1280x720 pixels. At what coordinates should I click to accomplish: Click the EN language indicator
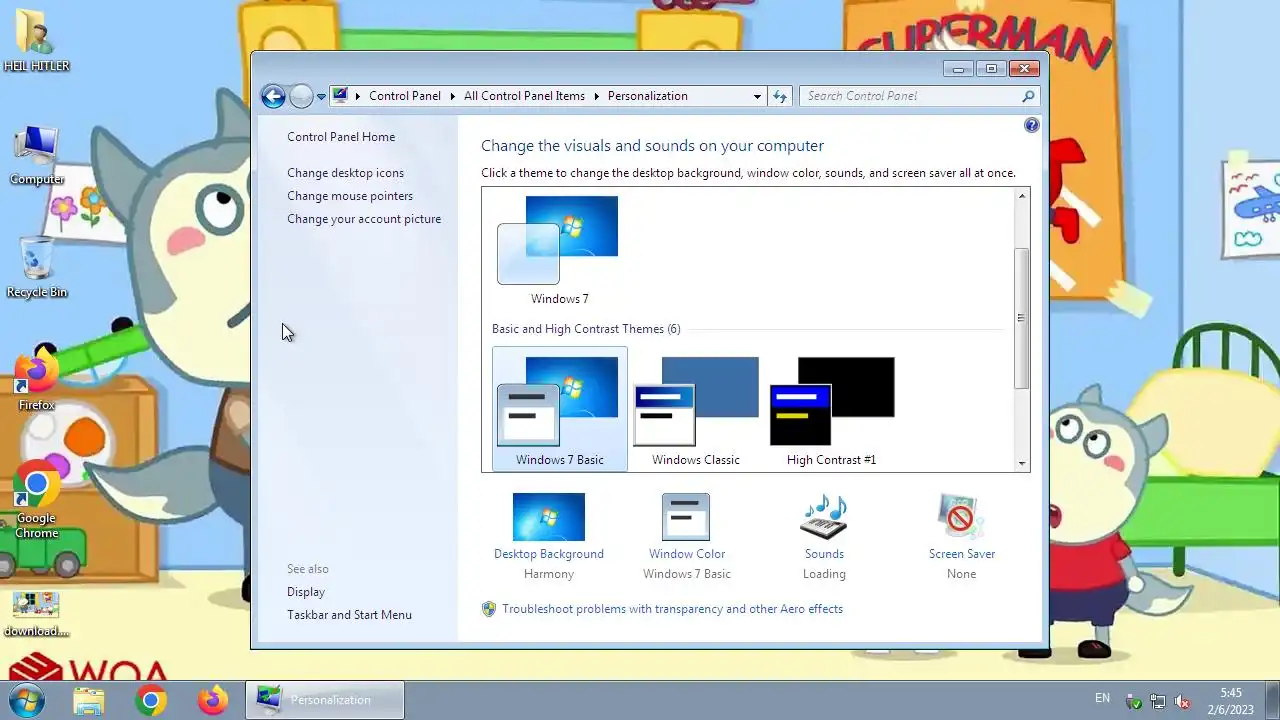pyautogui.click(x=1102, y=698)
